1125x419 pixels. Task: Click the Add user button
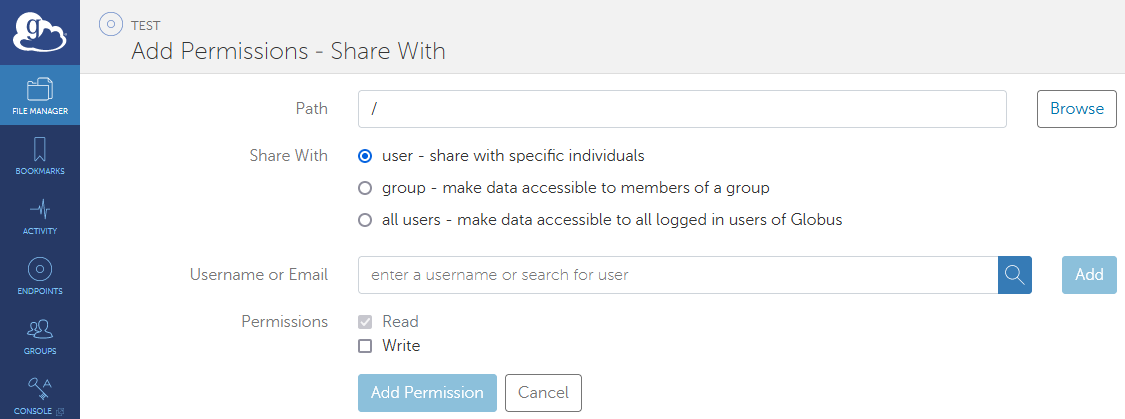tap(1089, 274)
